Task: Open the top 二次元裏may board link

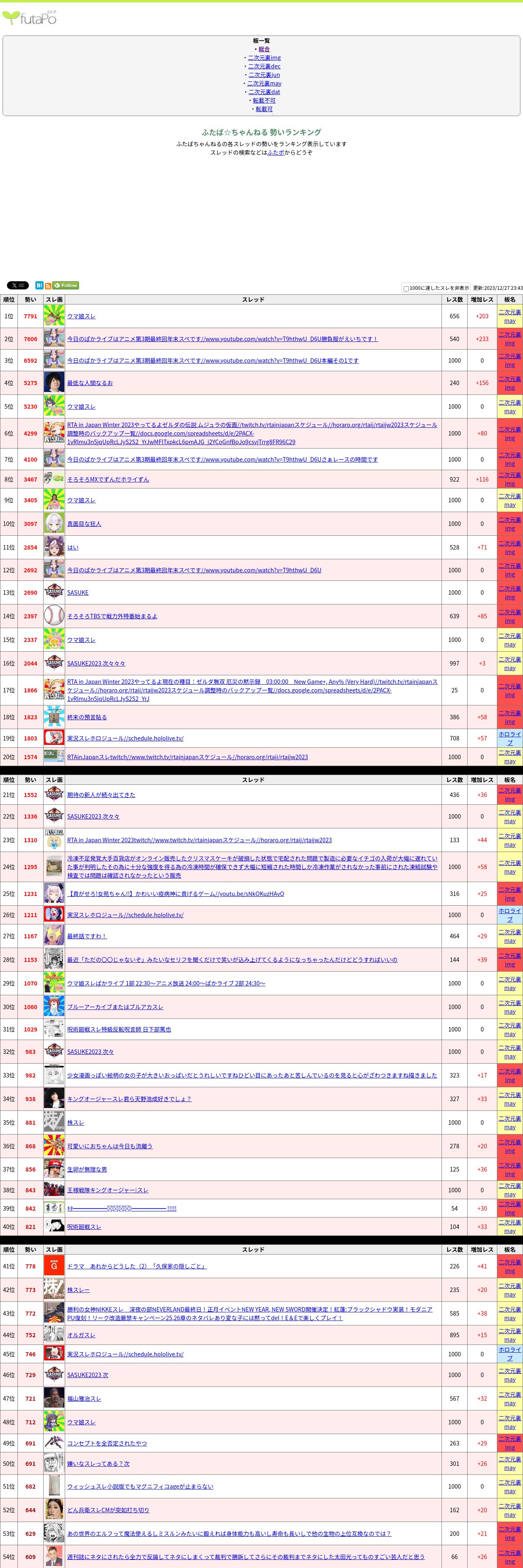Action: 264,83
